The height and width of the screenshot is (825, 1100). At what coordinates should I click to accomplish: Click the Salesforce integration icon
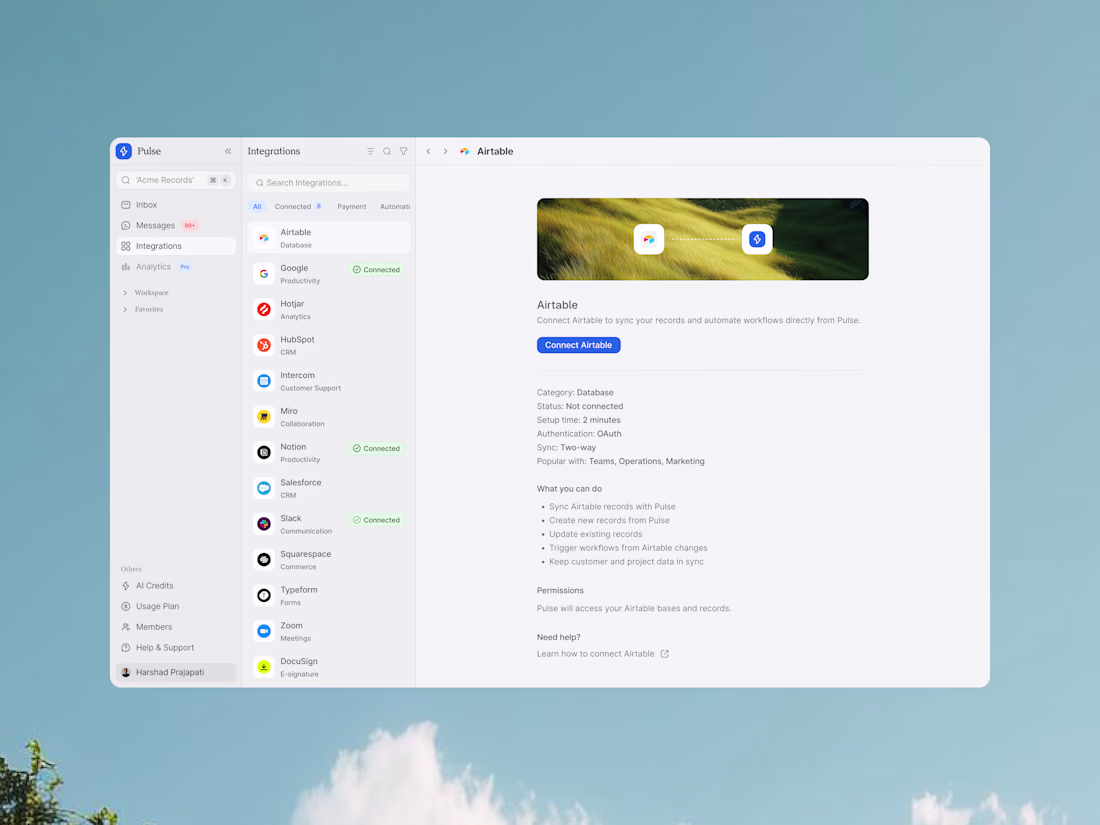click(264, 488)
